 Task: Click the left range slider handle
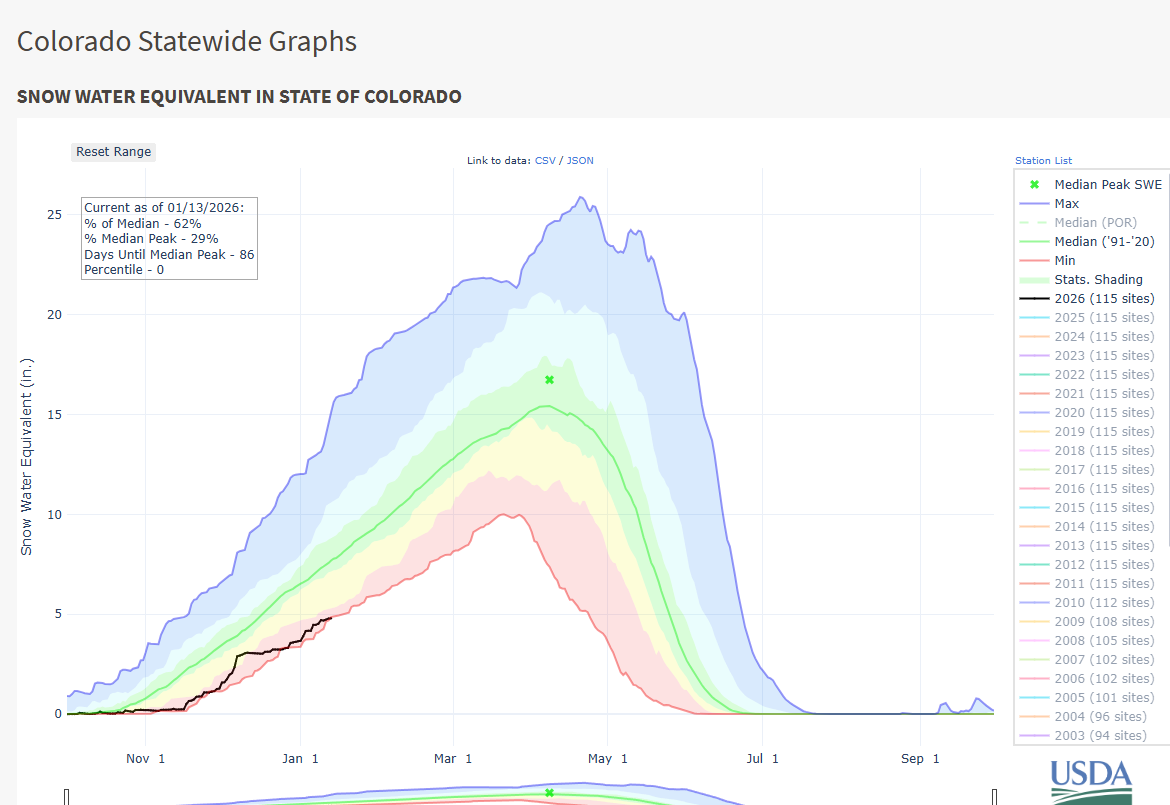[66, 796]
